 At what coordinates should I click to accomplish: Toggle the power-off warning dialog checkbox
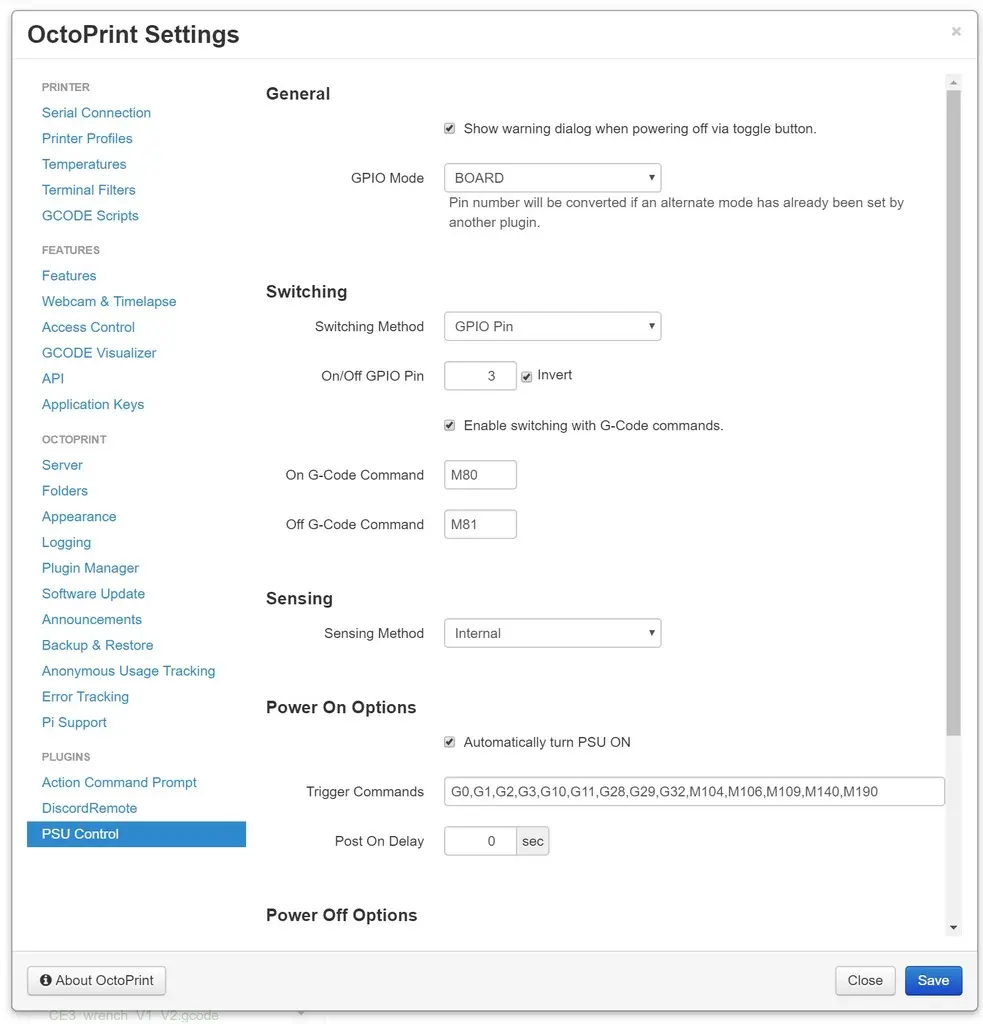449,129
